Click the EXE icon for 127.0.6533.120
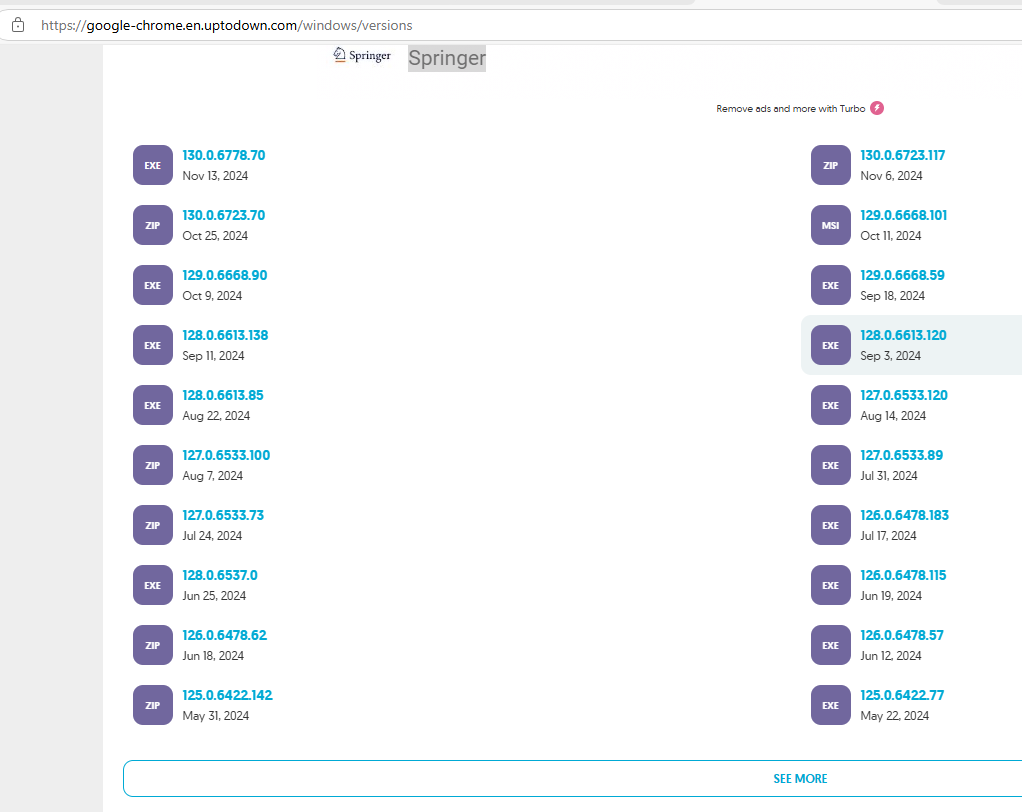 point(830,405)
